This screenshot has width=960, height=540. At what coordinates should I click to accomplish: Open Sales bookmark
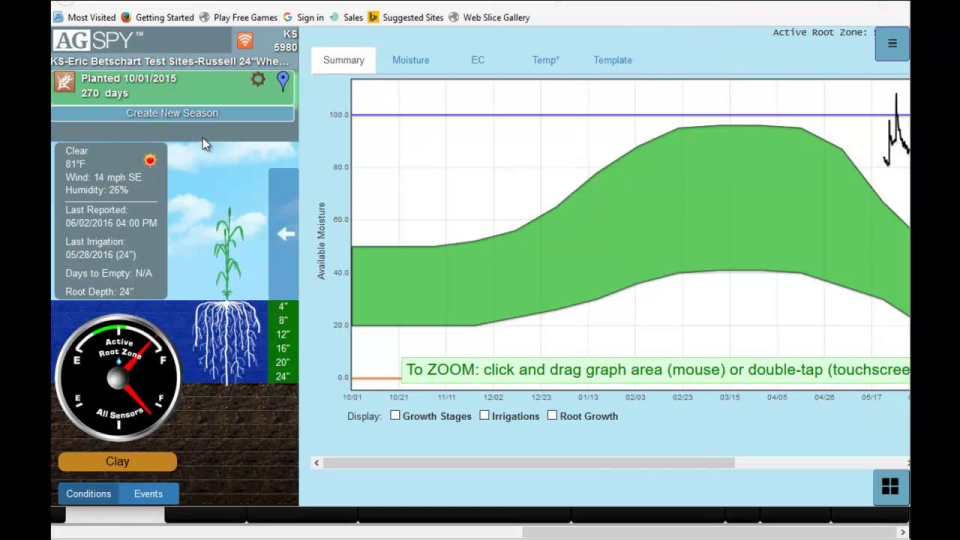pyautogui.click(x=346, y=17)
